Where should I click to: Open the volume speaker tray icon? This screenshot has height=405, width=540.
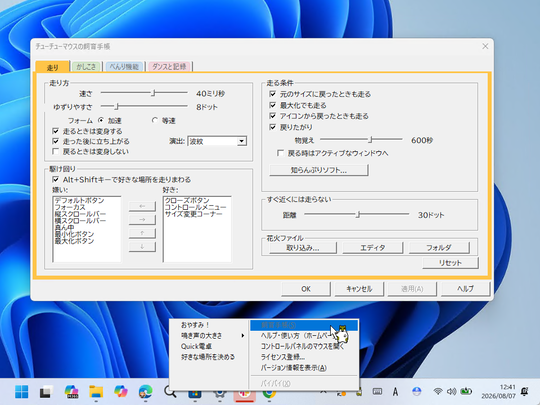tap(451, 391)
